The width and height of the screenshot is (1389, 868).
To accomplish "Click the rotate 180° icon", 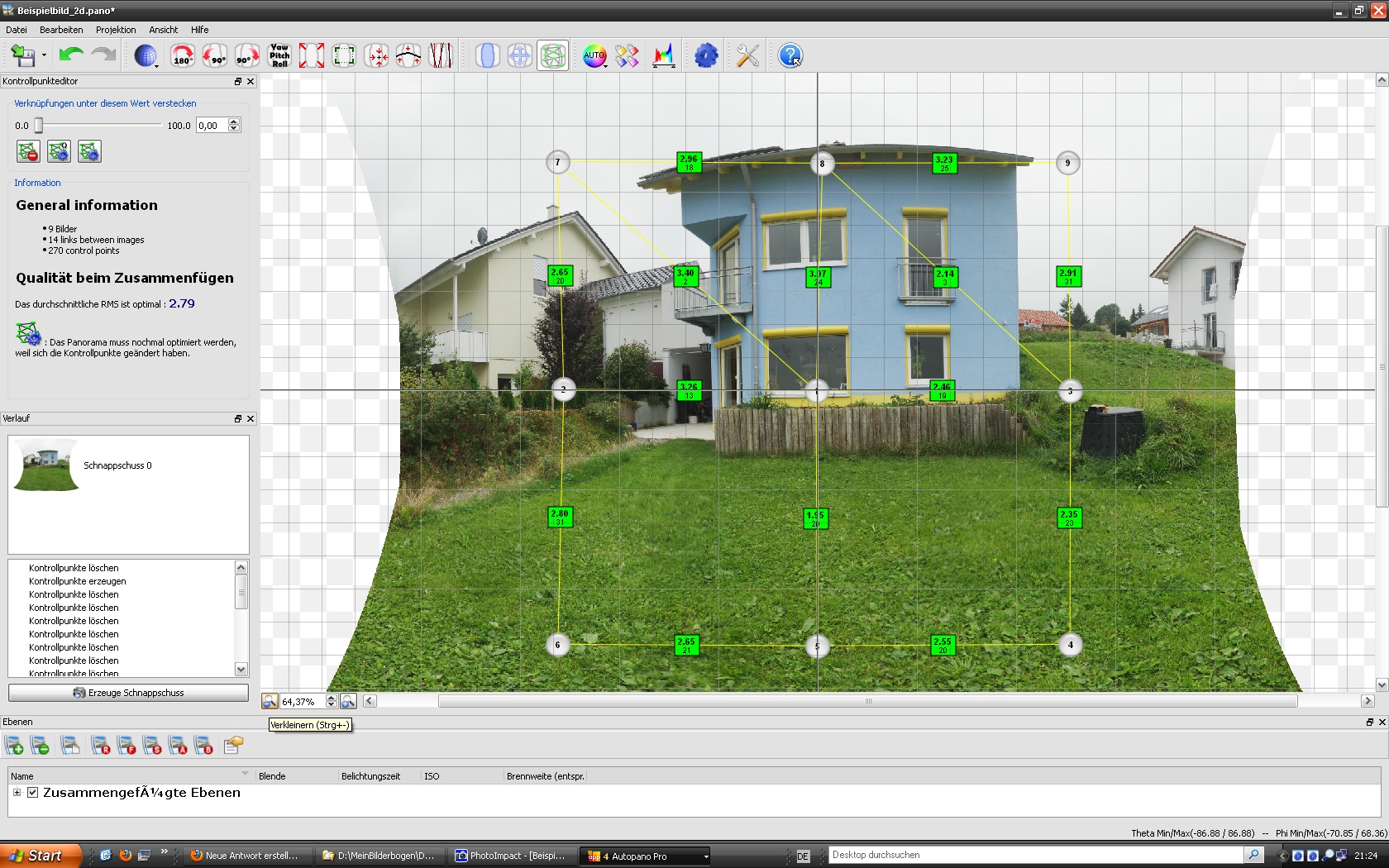I will click(182, 55).
